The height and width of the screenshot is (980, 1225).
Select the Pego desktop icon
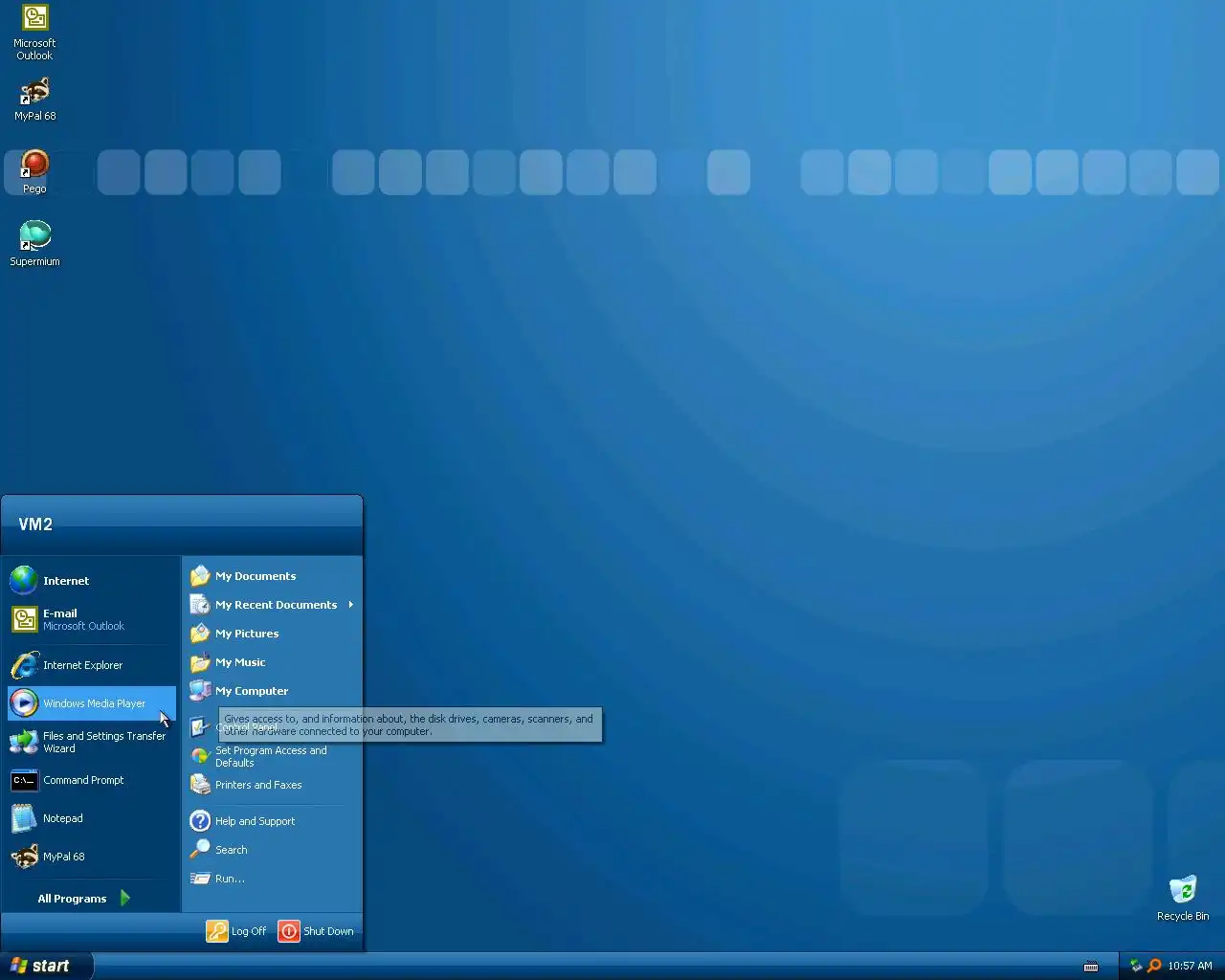point(34,171)
